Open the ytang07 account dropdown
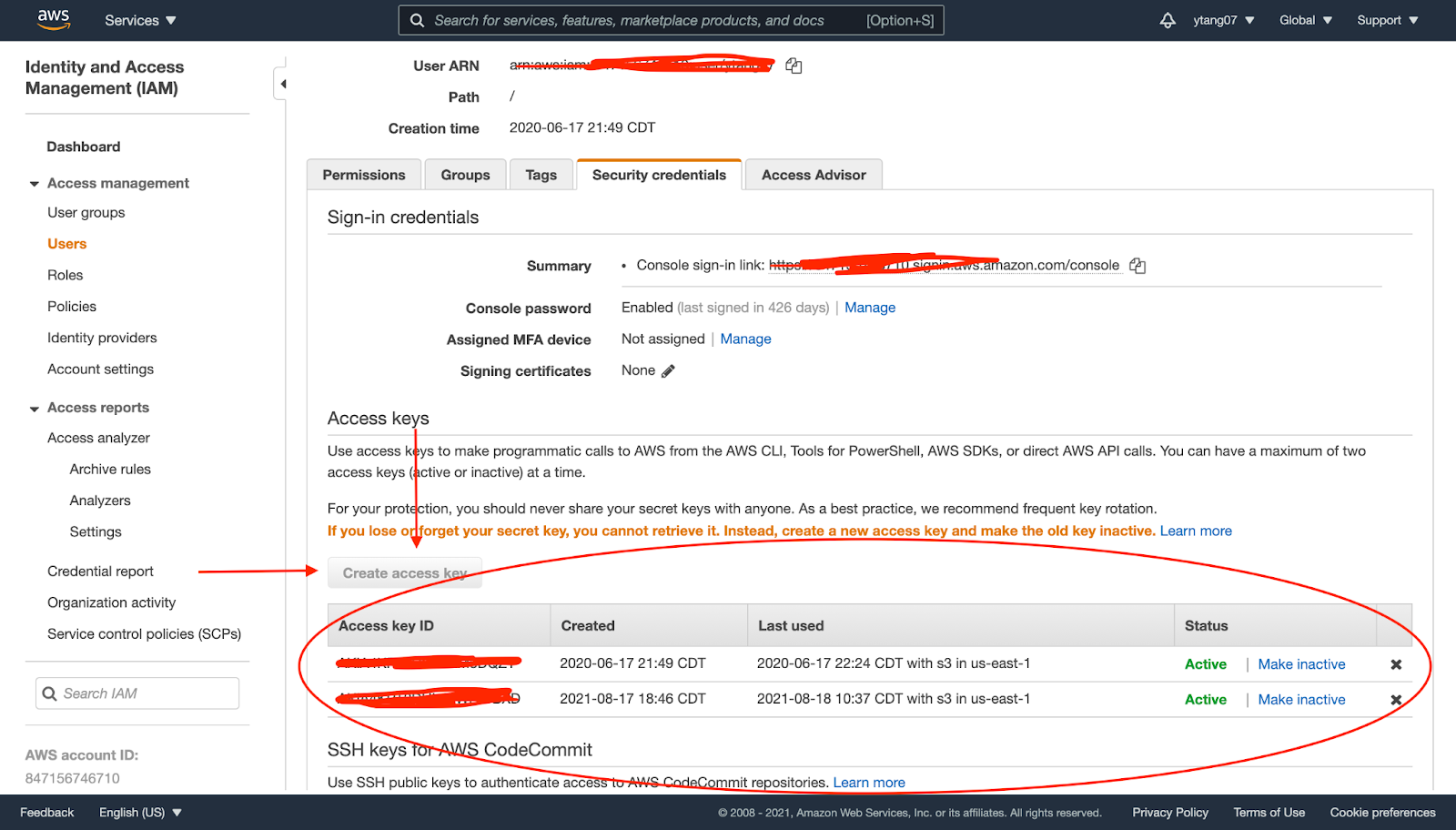The height and width of the screenshot is (830, 1456). [x=1224, y=20]
